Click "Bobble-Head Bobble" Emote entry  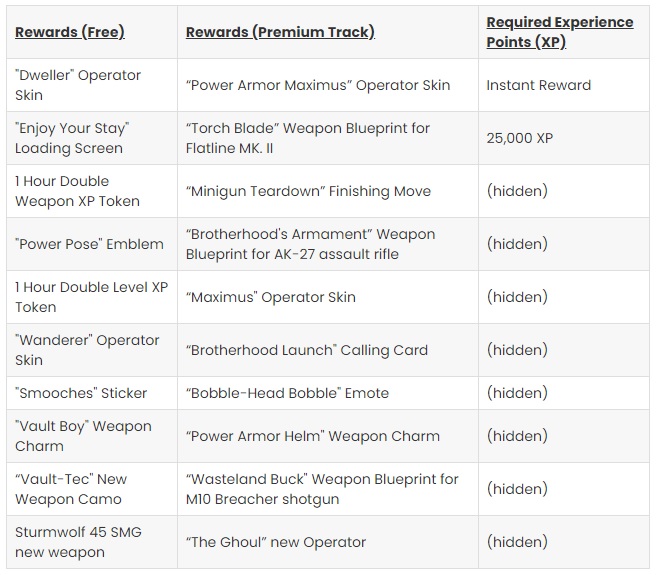(x=287, y=393)
